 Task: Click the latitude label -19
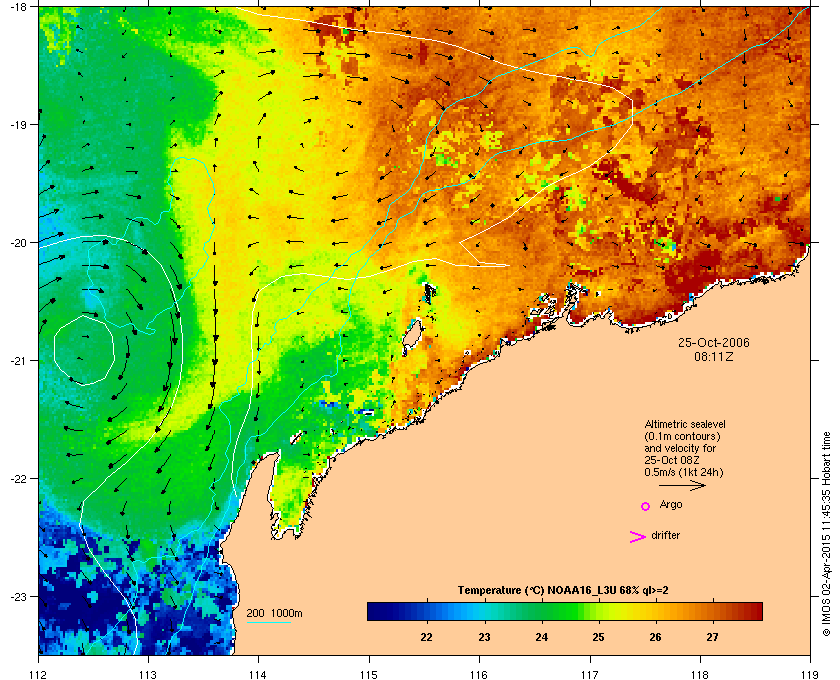(19, 125)
